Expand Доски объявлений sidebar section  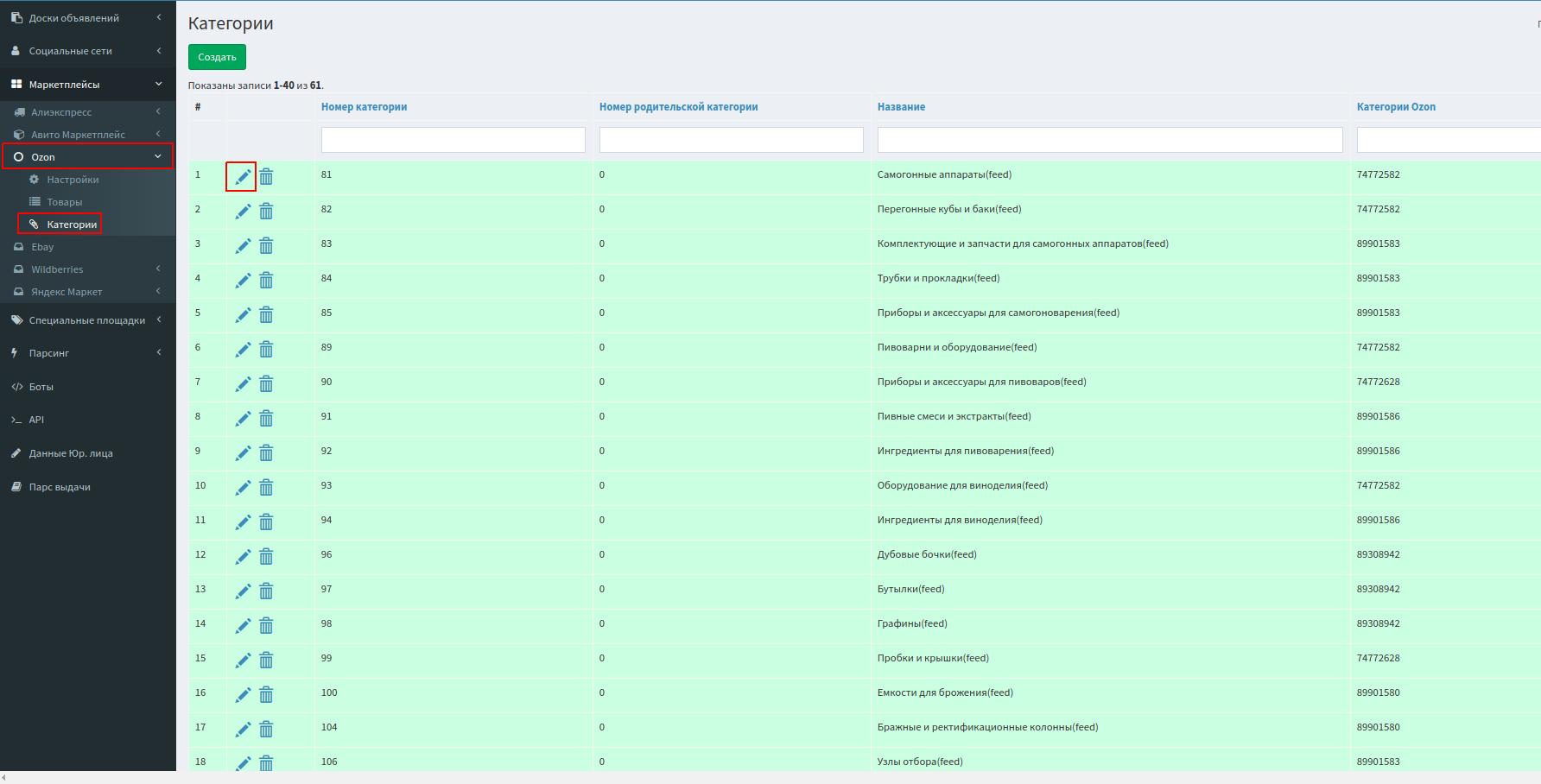point(87,17)
